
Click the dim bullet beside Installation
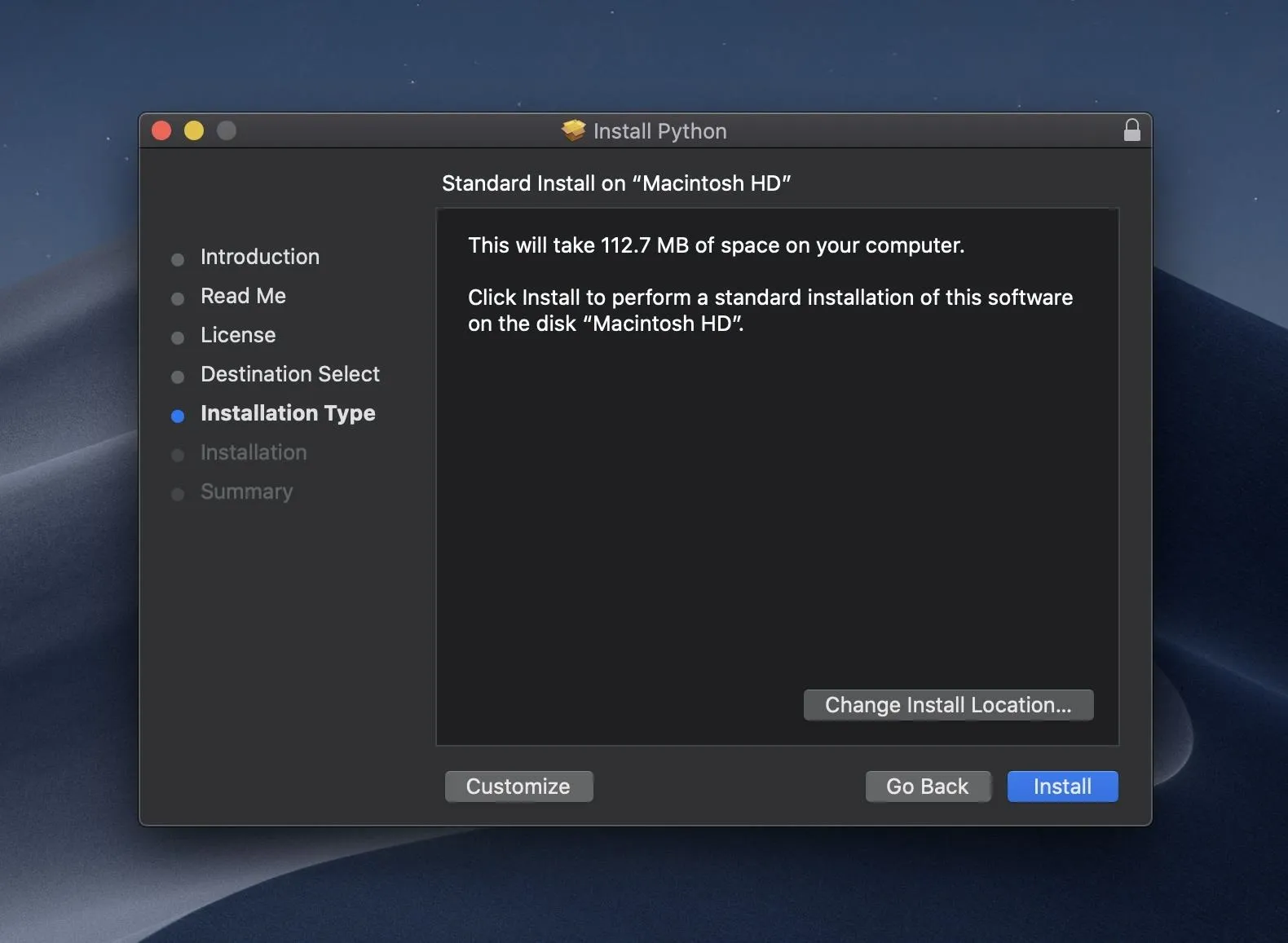[x=178, y=456]
